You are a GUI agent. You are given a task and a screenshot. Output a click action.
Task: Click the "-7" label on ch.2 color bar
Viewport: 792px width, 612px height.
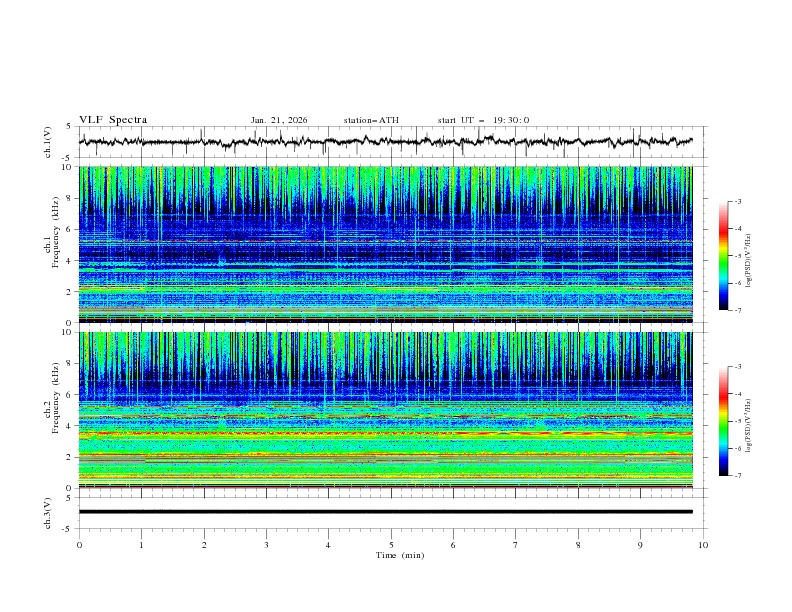pos(737,475)
